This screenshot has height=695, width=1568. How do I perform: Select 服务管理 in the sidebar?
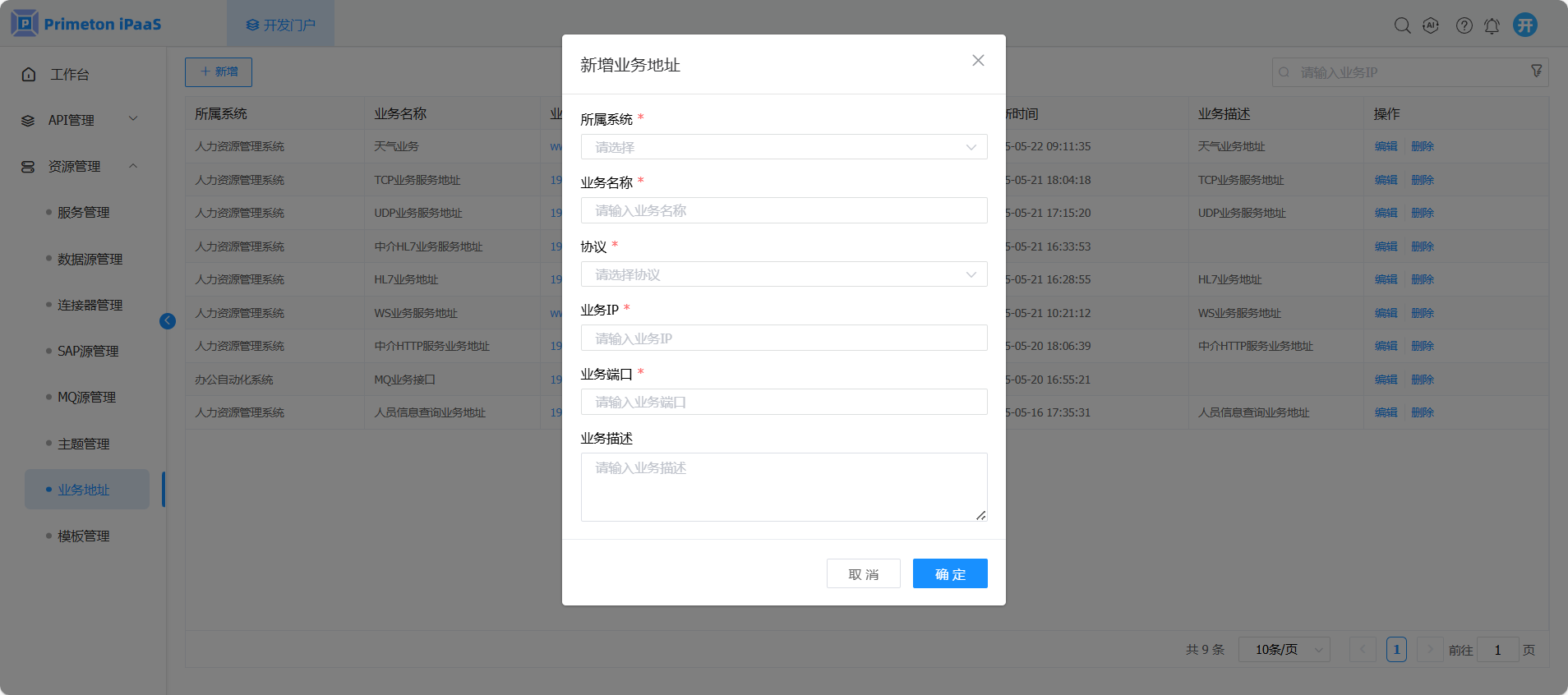pyautogui.click(x=83, y=213)
